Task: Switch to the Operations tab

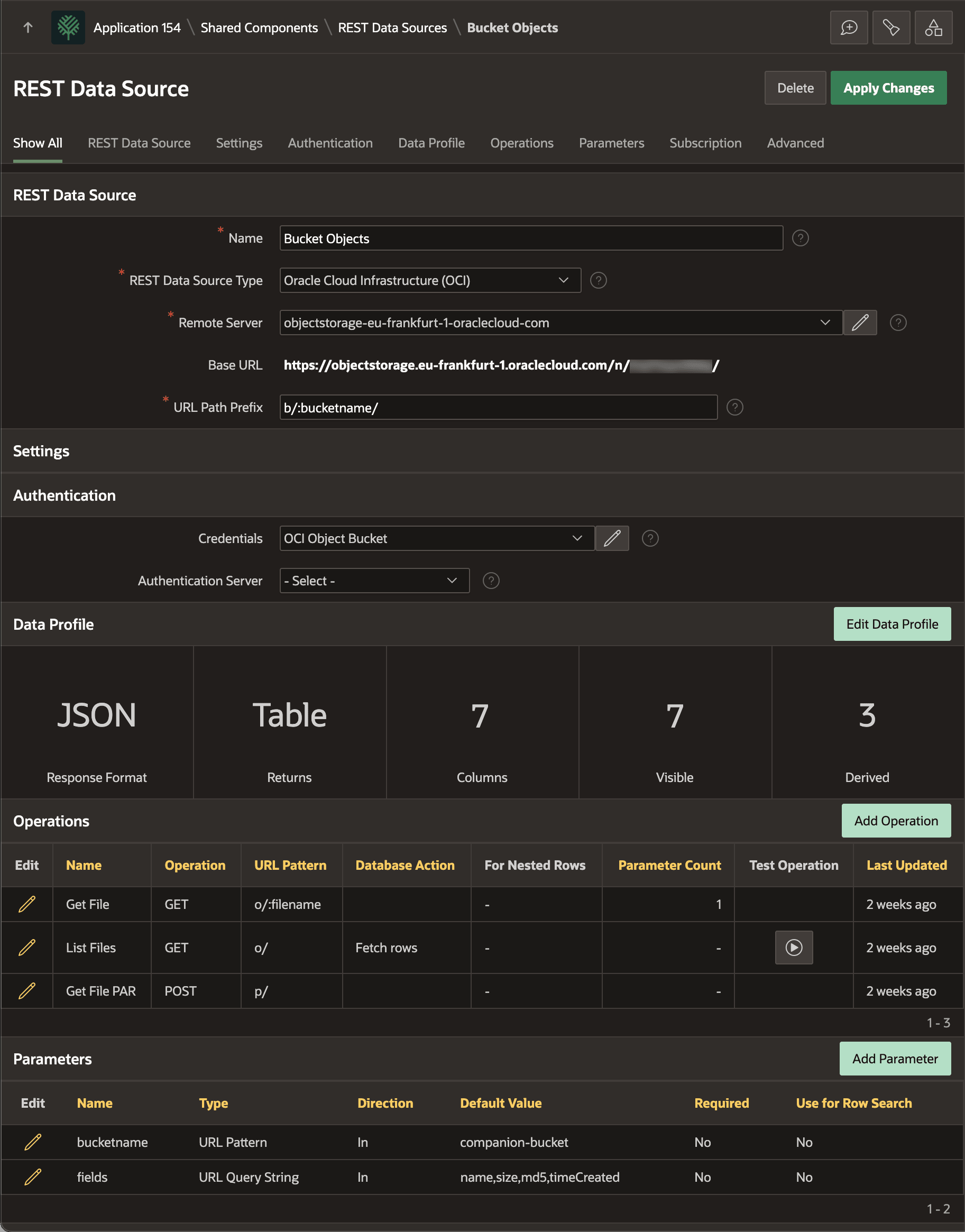Action: 521,143
